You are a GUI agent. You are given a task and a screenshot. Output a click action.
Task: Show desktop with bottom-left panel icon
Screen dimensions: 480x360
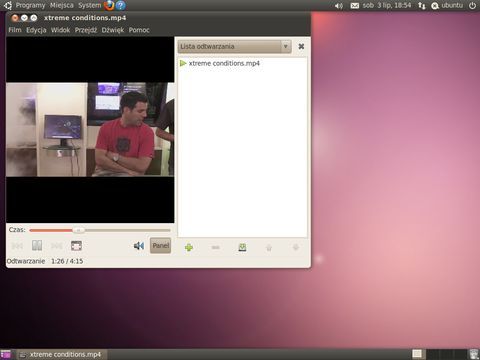pos(6,354)
